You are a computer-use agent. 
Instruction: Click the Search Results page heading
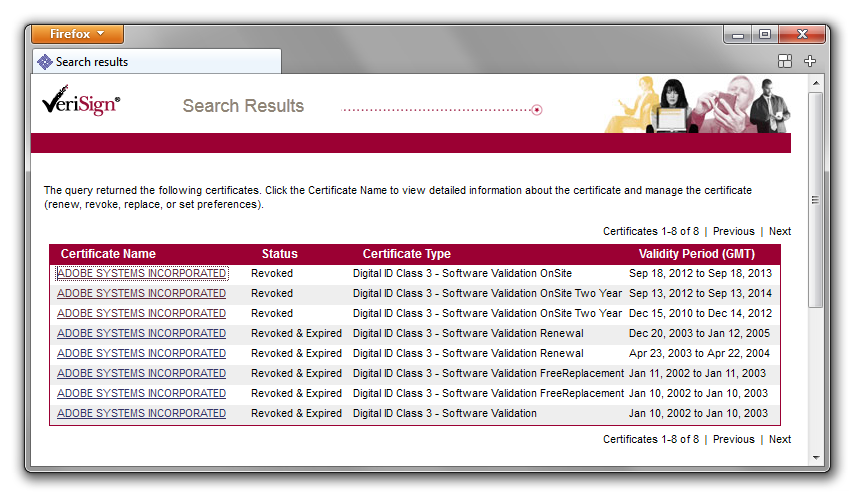(x=243, y=106)
